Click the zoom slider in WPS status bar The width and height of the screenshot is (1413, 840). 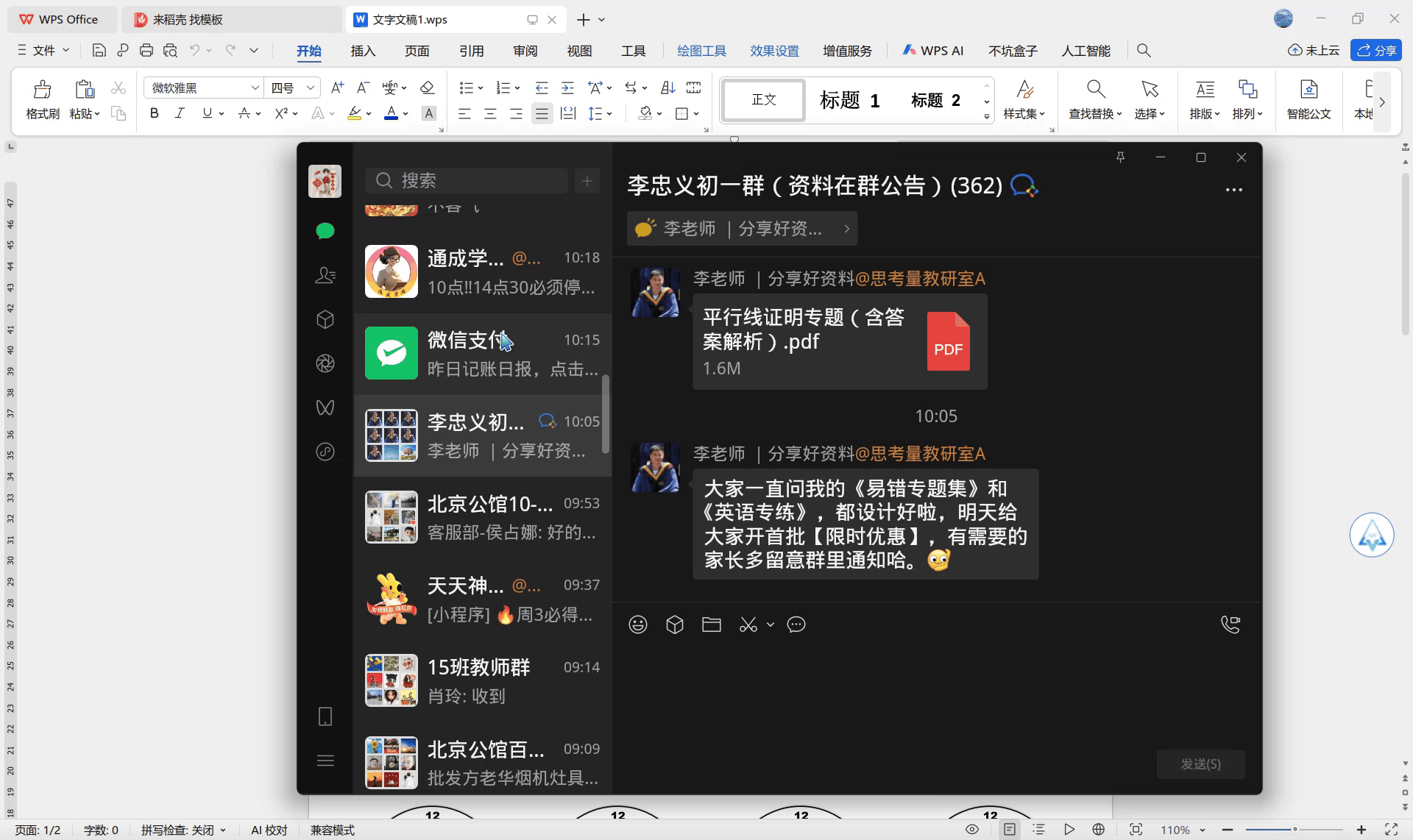[x=1295, y=830]
